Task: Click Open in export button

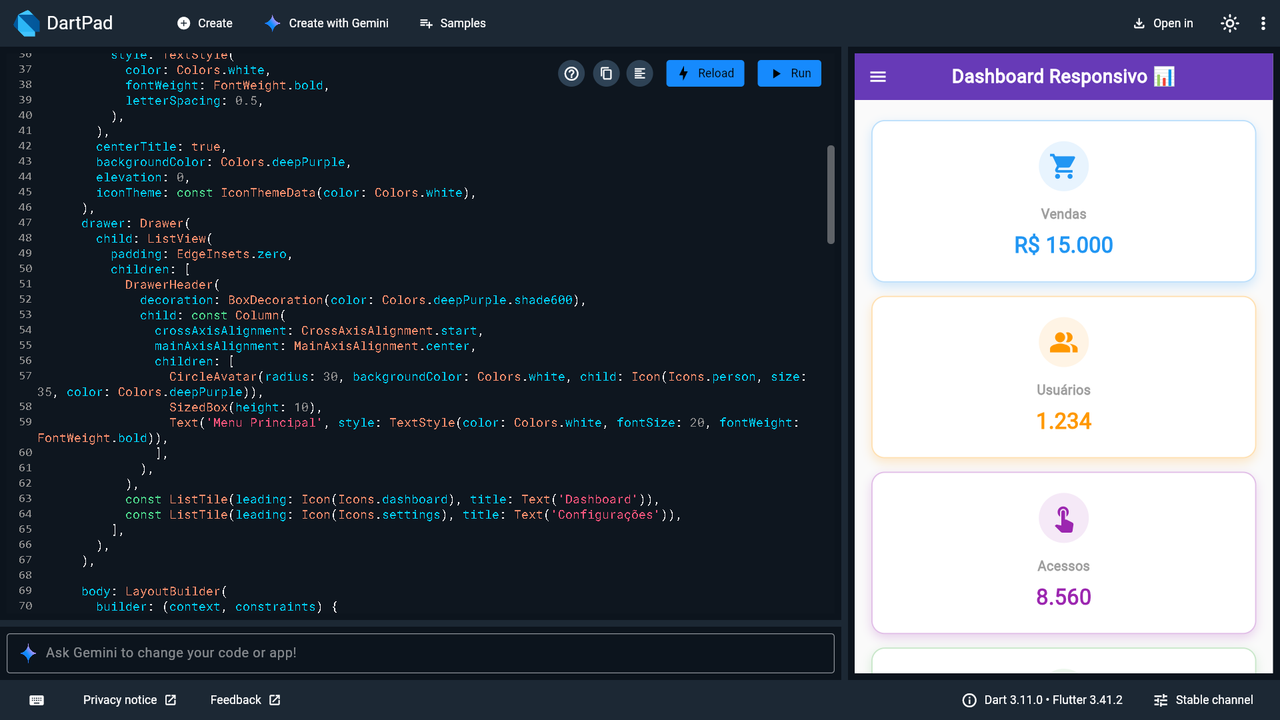Action: pos(1163,23)
